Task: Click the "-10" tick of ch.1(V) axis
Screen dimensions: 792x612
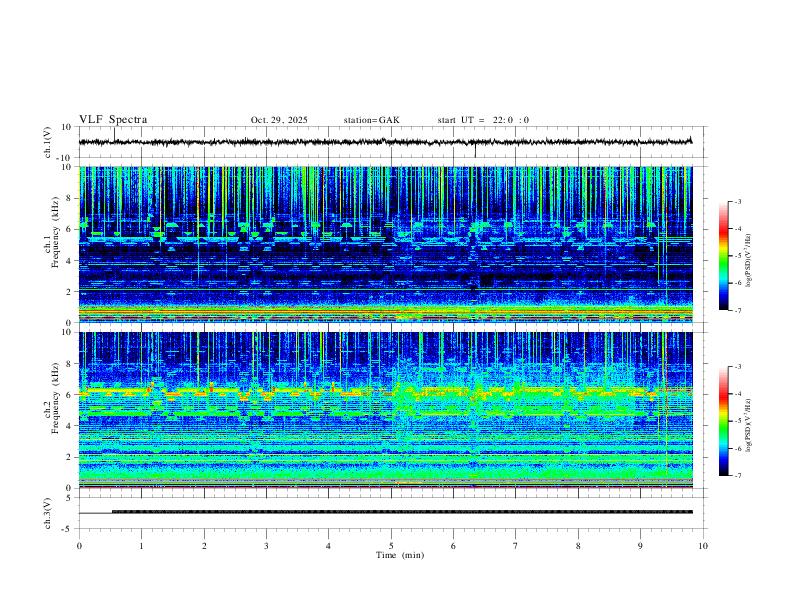Action: click(65, 158)
